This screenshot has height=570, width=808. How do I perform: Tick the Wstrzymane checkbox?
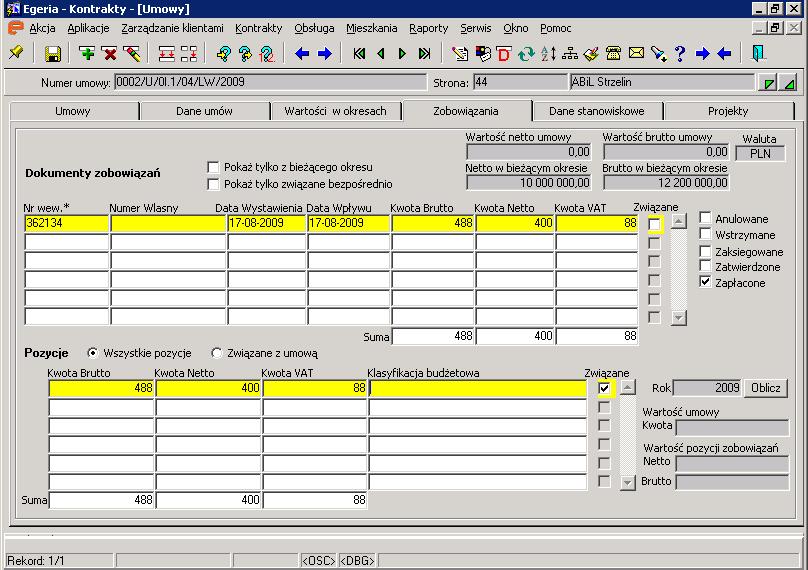pos(705,233)
